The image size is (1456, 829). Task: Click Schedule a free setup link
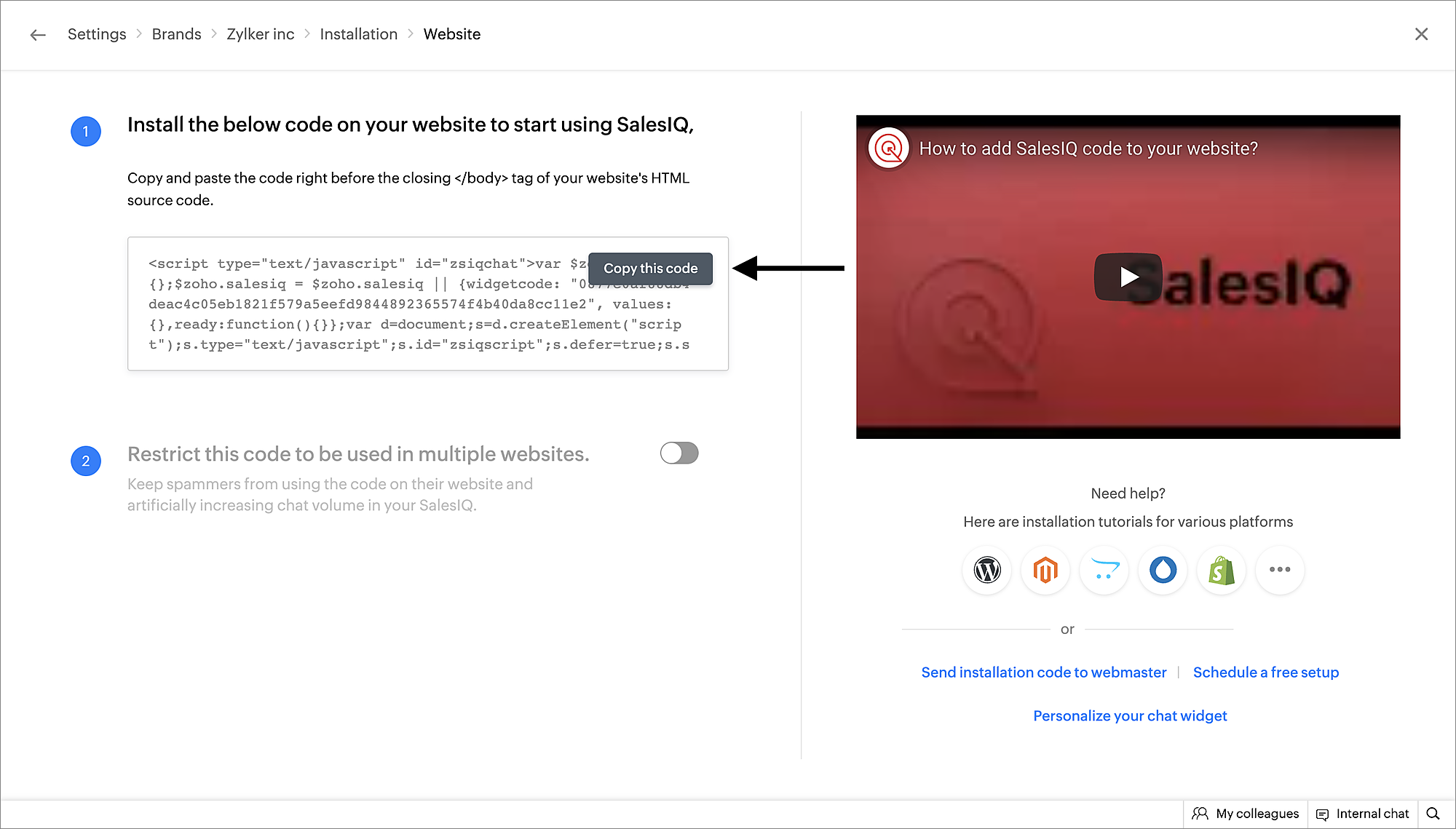click(x=1265, y=673)
